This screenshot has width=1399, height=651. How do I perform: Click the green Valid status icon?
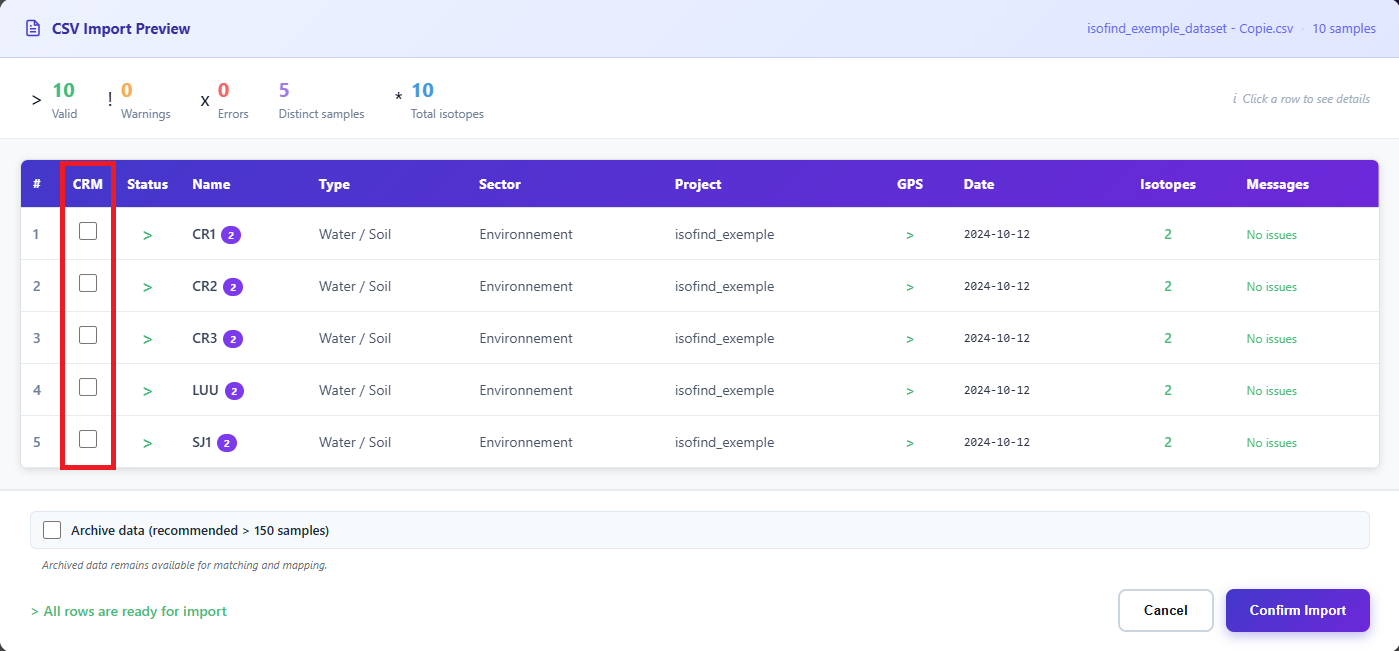click(36, 99)
